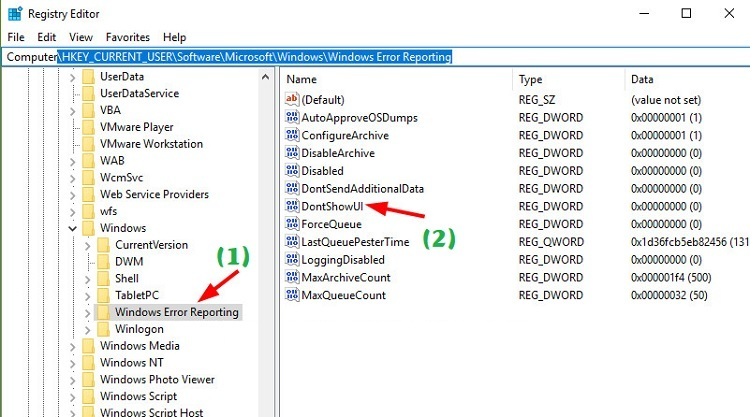Select the MaxQueueCount DWORD icon
This screenshot has width=755, height=417.
(292, 295)
